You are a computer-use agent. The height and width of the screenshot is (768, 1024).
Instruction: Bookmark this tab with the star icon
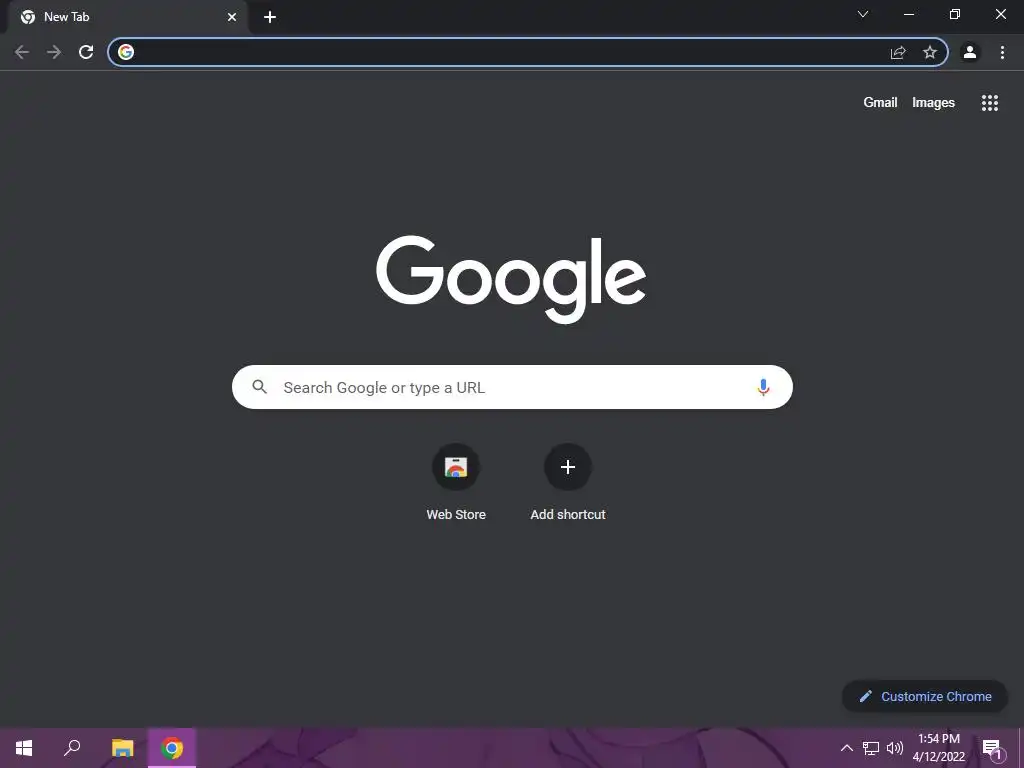coord(930,52)
